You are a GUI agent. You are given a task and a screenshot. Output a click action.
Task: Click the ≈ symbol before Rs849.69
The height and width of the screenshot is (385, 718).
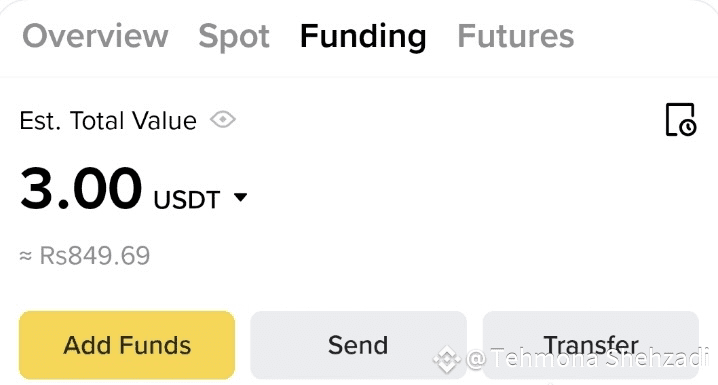pos(26,256)
